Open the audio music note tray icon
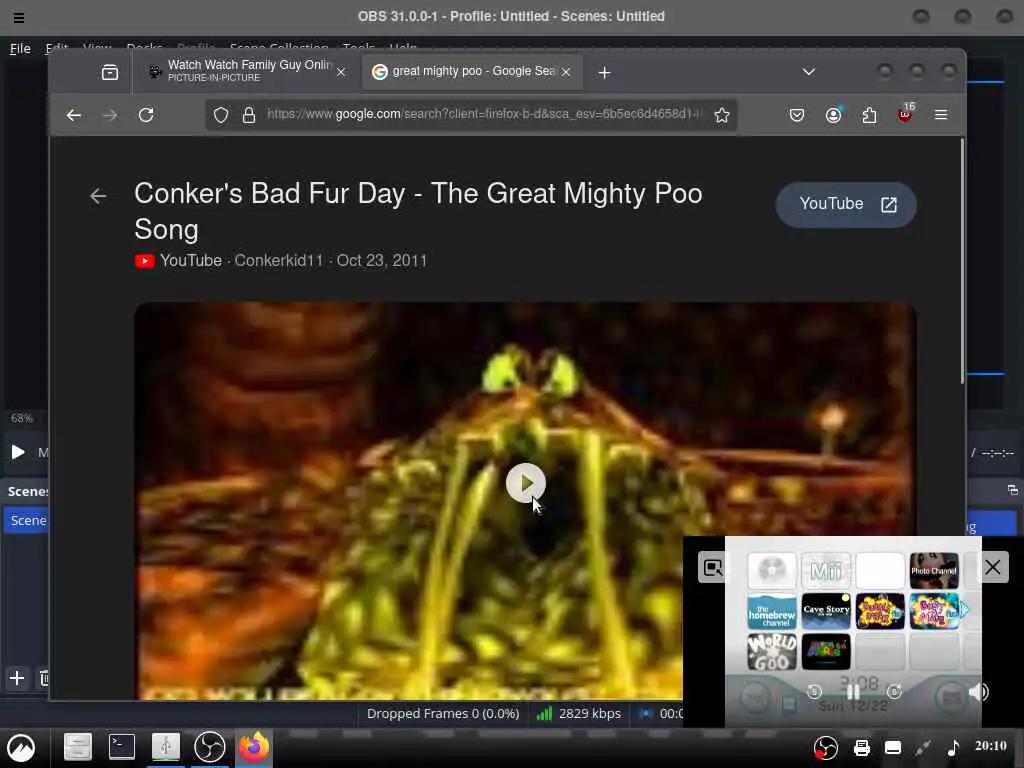The image size is (1024, 768). (953, 748)
